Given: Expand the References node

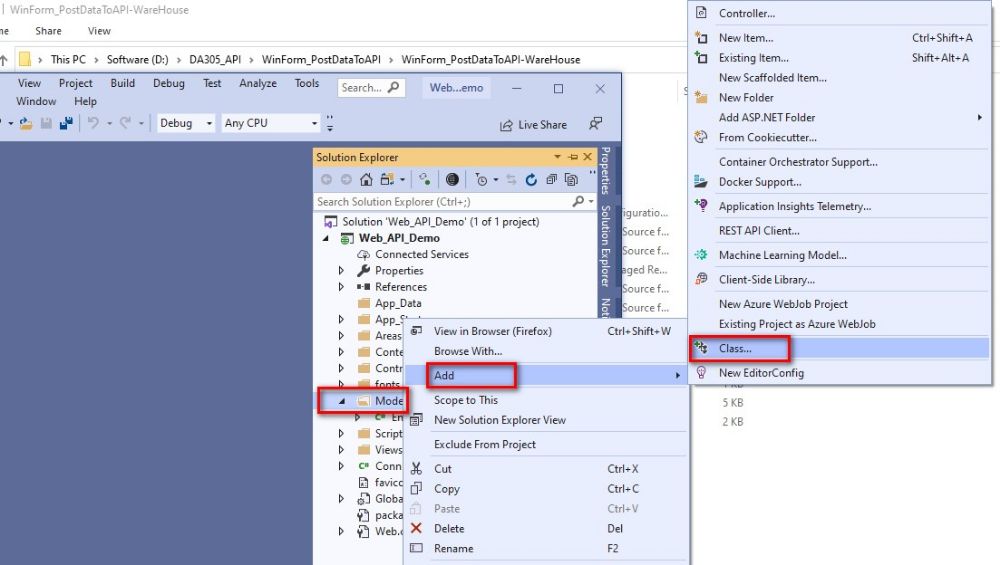Looking at the screenshot, I should click(x=341, y=287).
